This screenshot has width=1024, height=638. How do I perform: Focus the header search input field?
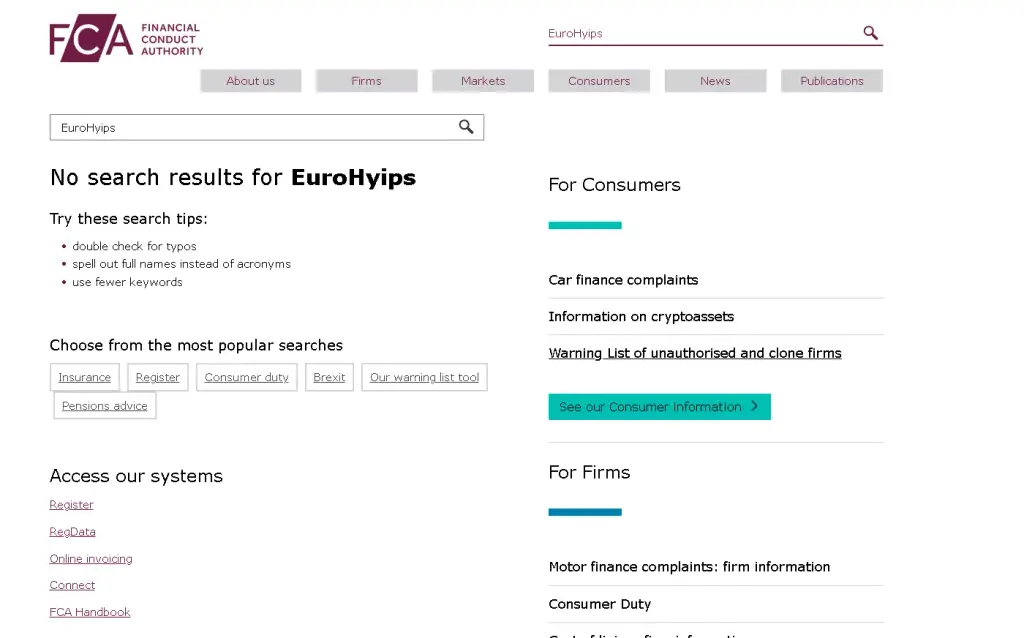(x=703, y=33)
